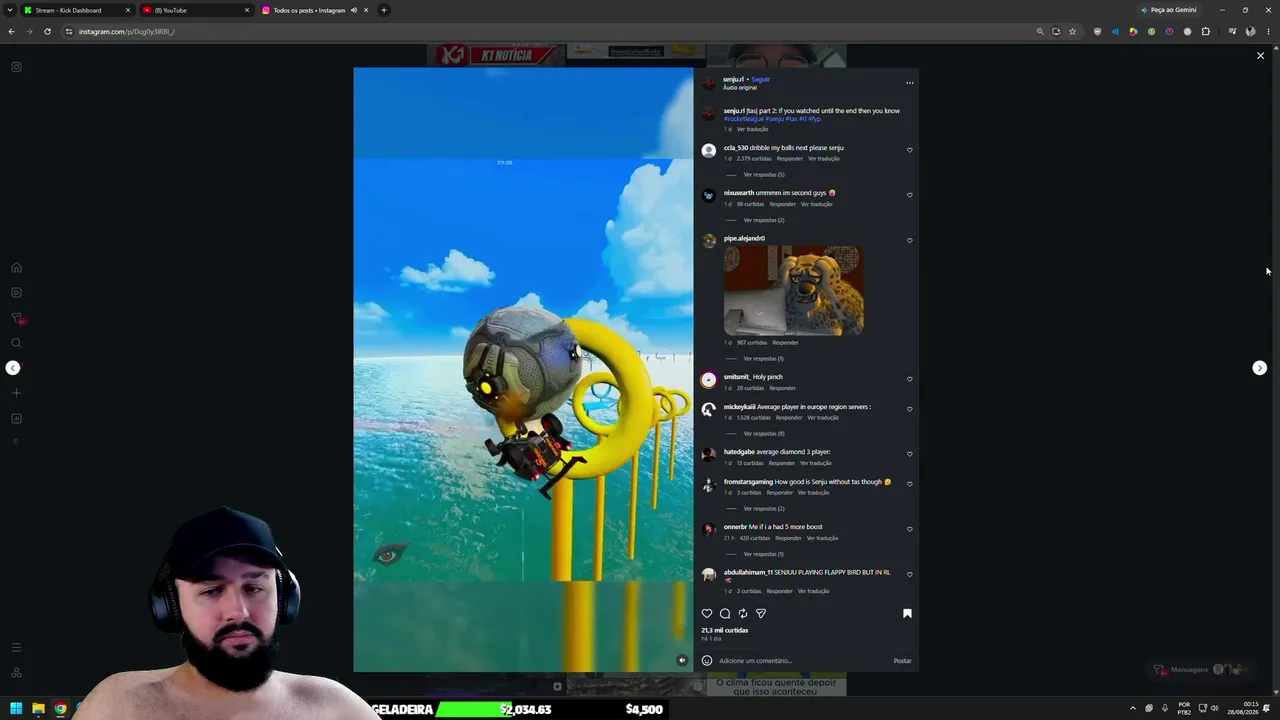Open Peça ao Gemini
The width and height of the screenshot is (1280, 720).
coord(1168,10)
